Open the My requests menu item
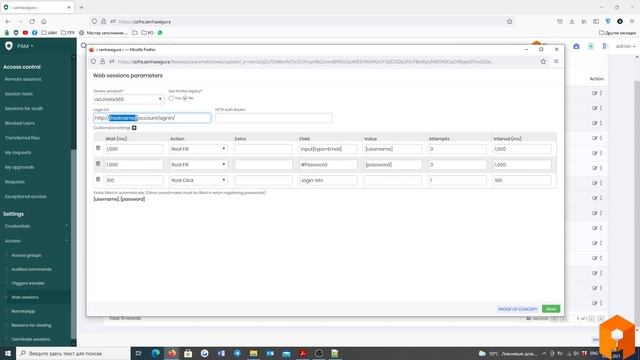This screenshot has height=360, width=640. pyautogui.click(x=18, y=153)
